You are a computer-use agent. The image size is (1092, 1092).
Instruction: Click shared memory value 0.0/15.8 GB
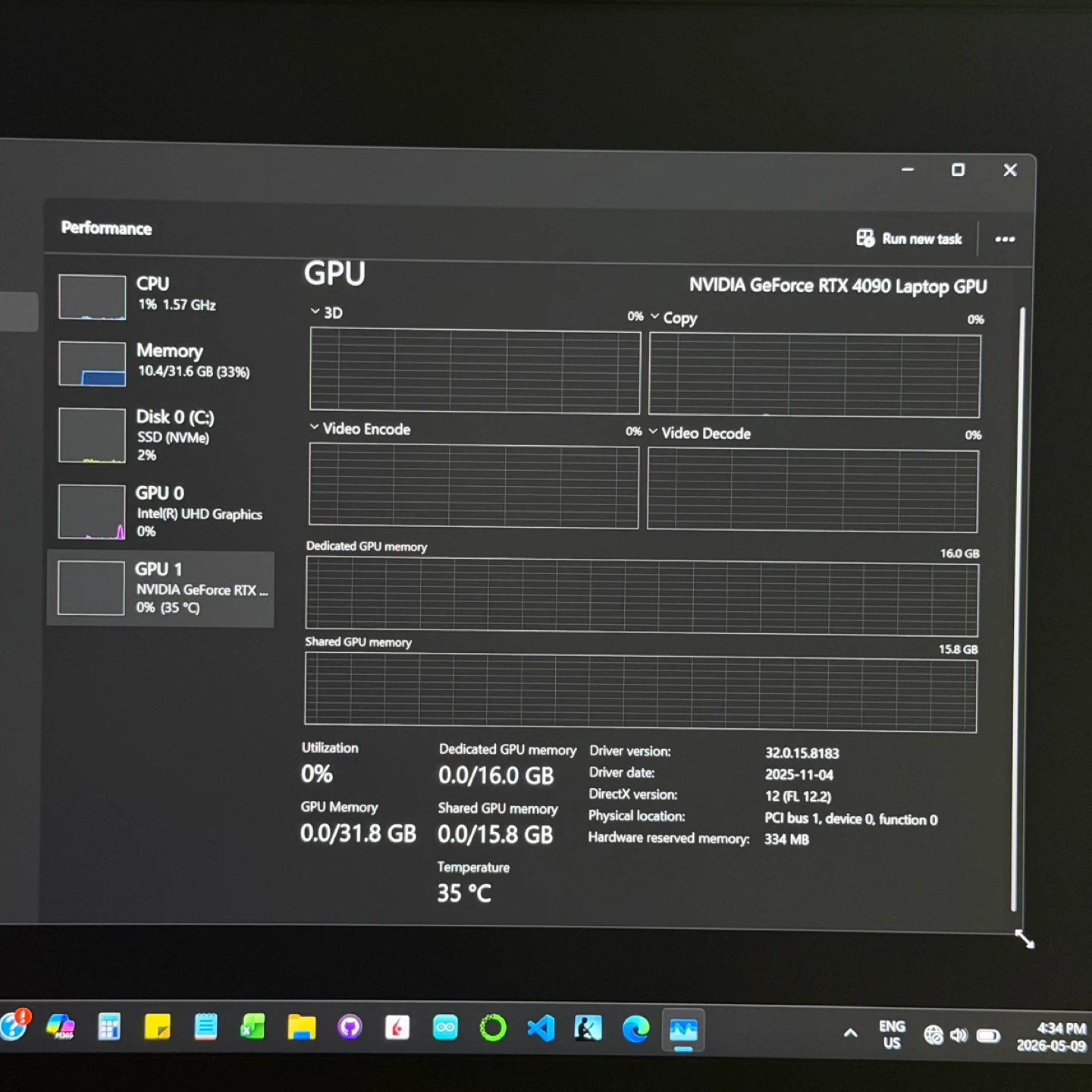(x=495, y=835)
